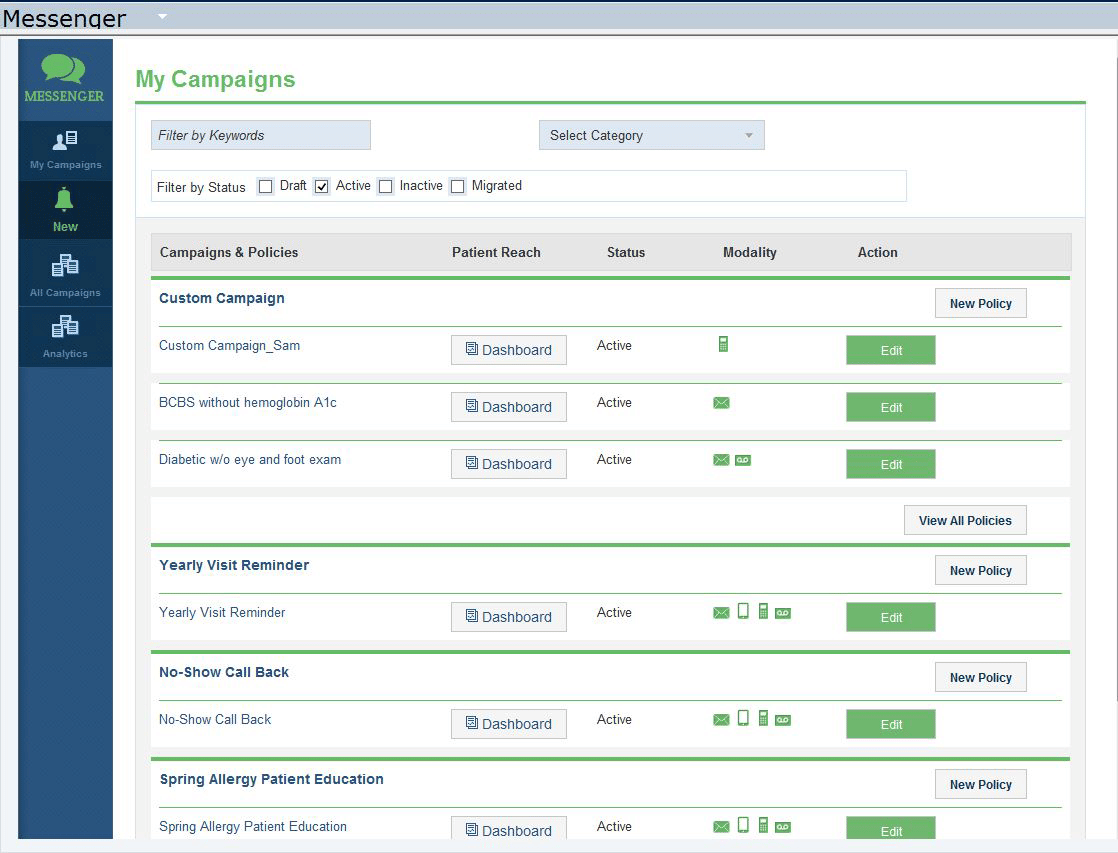The width and height of the screenshot is (1118, 853).
Task: Click the Modality column header
Action: point(749,252)
